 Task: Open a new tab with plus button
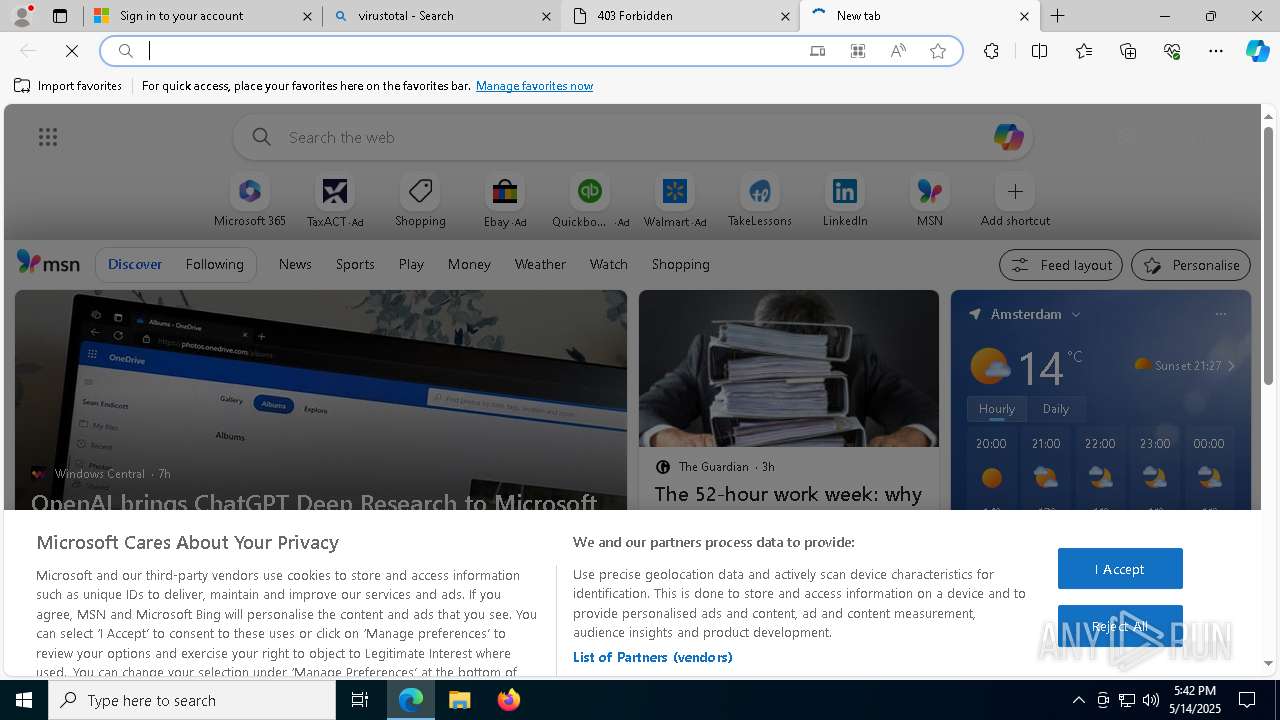1057,16
